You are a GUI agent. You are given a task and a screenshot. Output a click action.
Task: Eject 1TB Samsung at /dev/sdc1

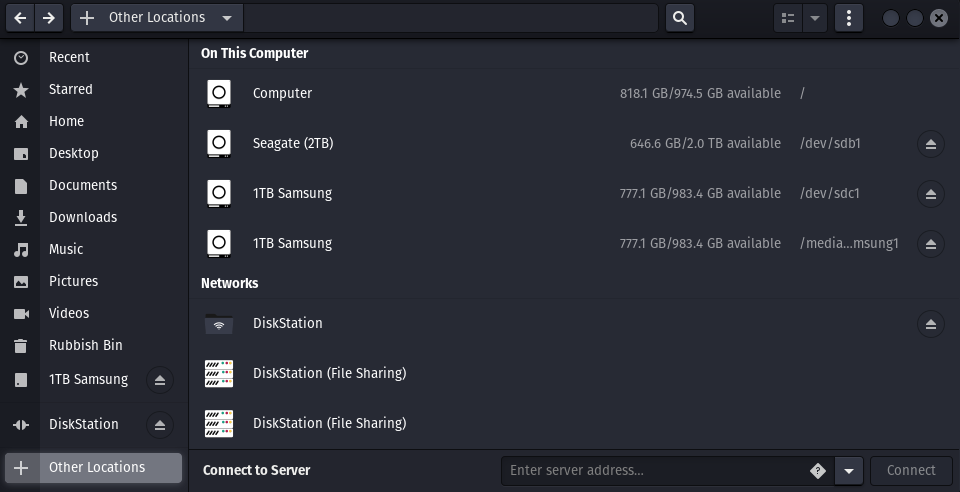(x=931, y=194)
